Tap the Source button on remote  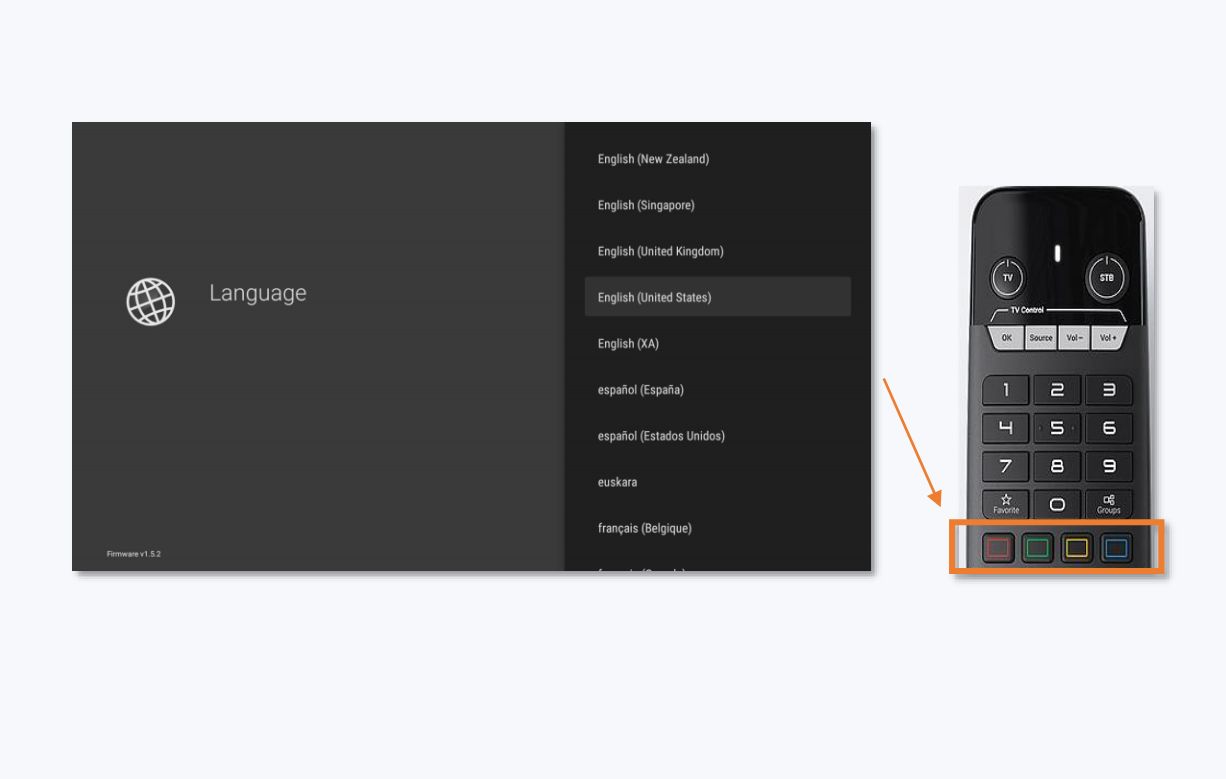tap(1041, 338)
